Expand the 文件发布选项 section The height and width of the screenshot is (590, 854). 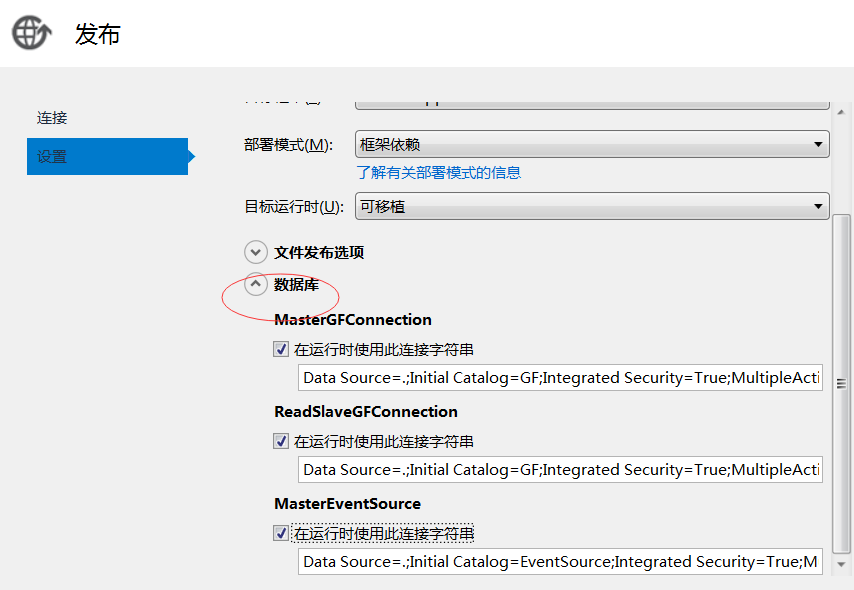(x=256, y=253)
